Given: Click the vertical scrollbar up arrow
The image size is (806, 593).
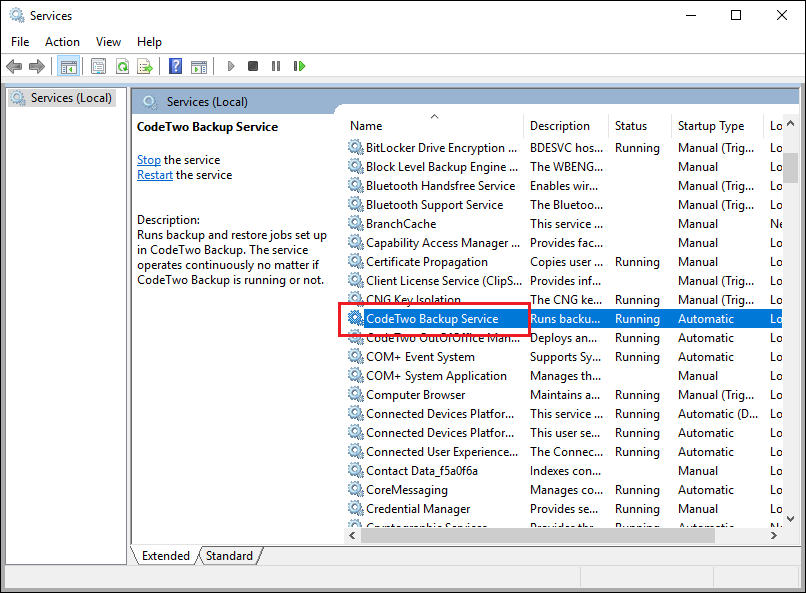Looking at the screenshot, I should 791,124.
